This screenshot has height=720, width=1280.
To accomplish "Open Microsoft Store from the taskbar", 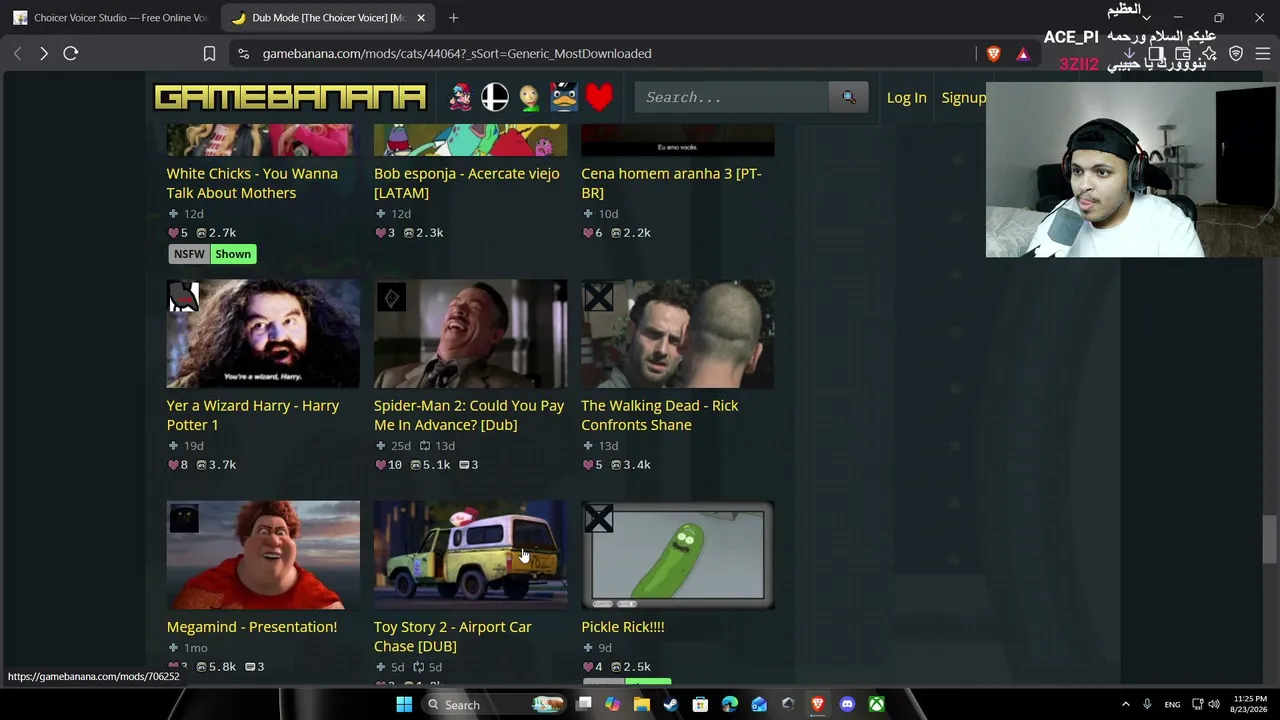I will [x=700, y=704].
